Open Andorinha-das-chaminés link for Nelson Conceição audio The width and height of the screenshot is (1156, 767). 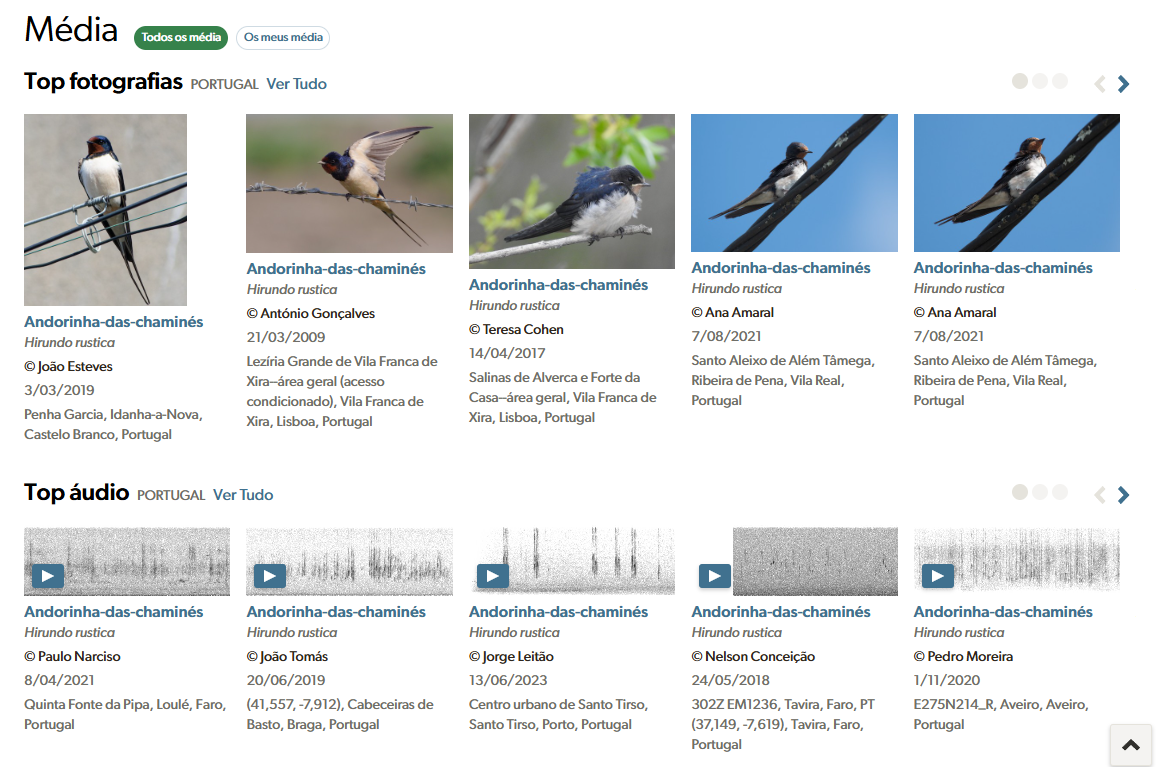click(x=781, y=612)
